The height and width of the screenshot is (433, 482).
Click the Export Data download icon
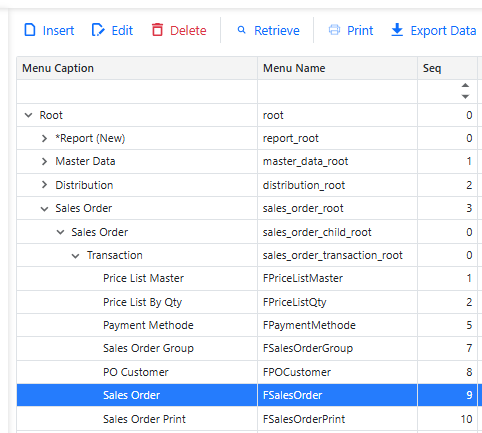click(397, 30)
